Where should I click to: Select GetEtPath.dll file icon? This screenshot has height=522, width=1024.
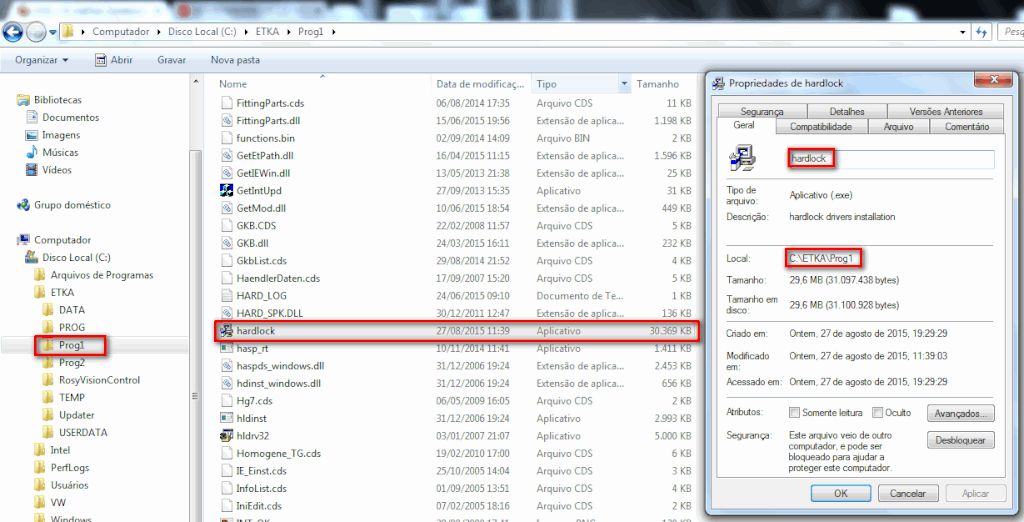click(x=227, y=155)
